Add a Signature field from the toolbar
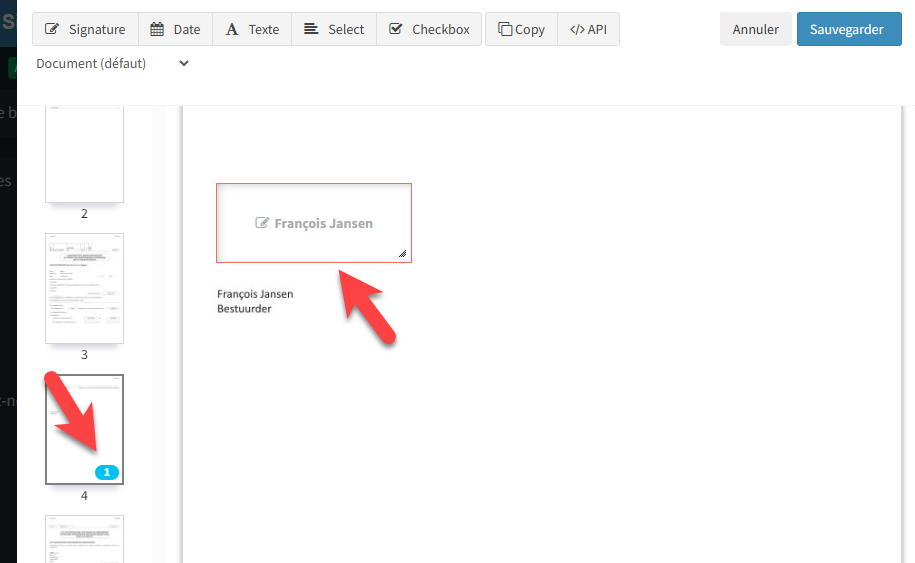 (x=85, y=29)
